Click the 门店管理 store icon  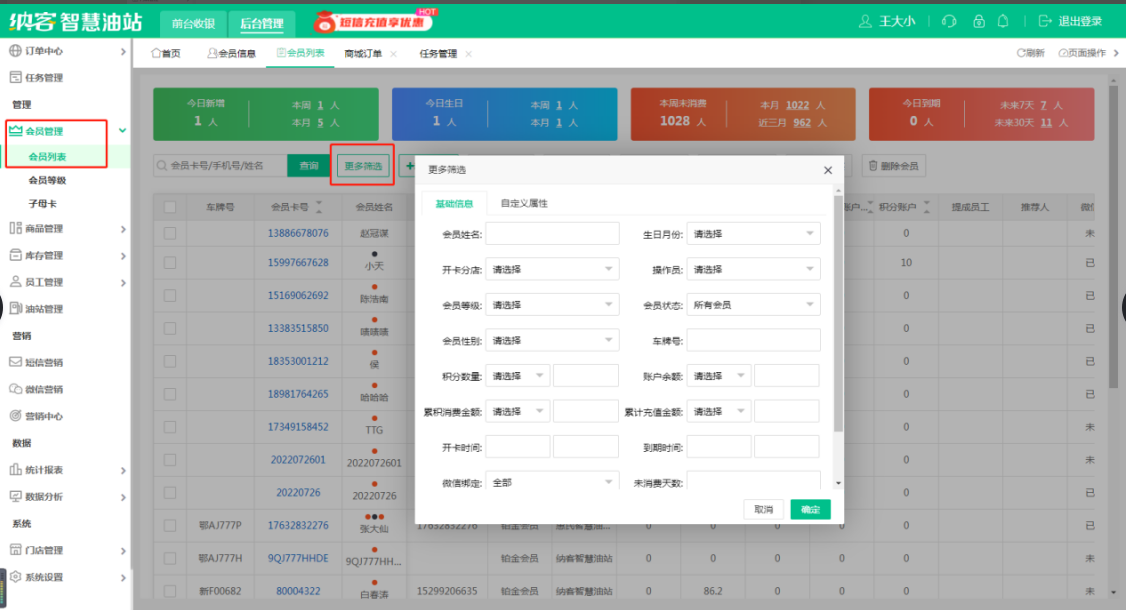pyautogui.click(x=15, y=550)
